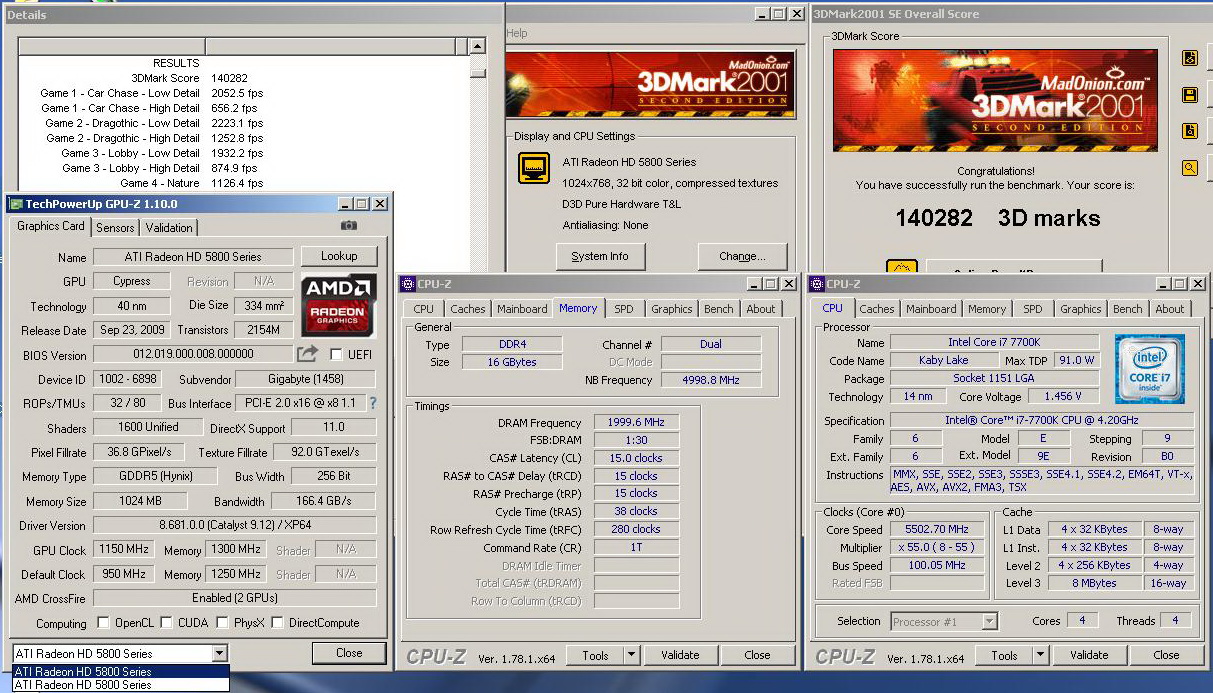1213x693 pixels.
Task: Select the highlighted first ATI Radeon HD 5800 entry
Action: pyautogui.click(x=121, y=672)
